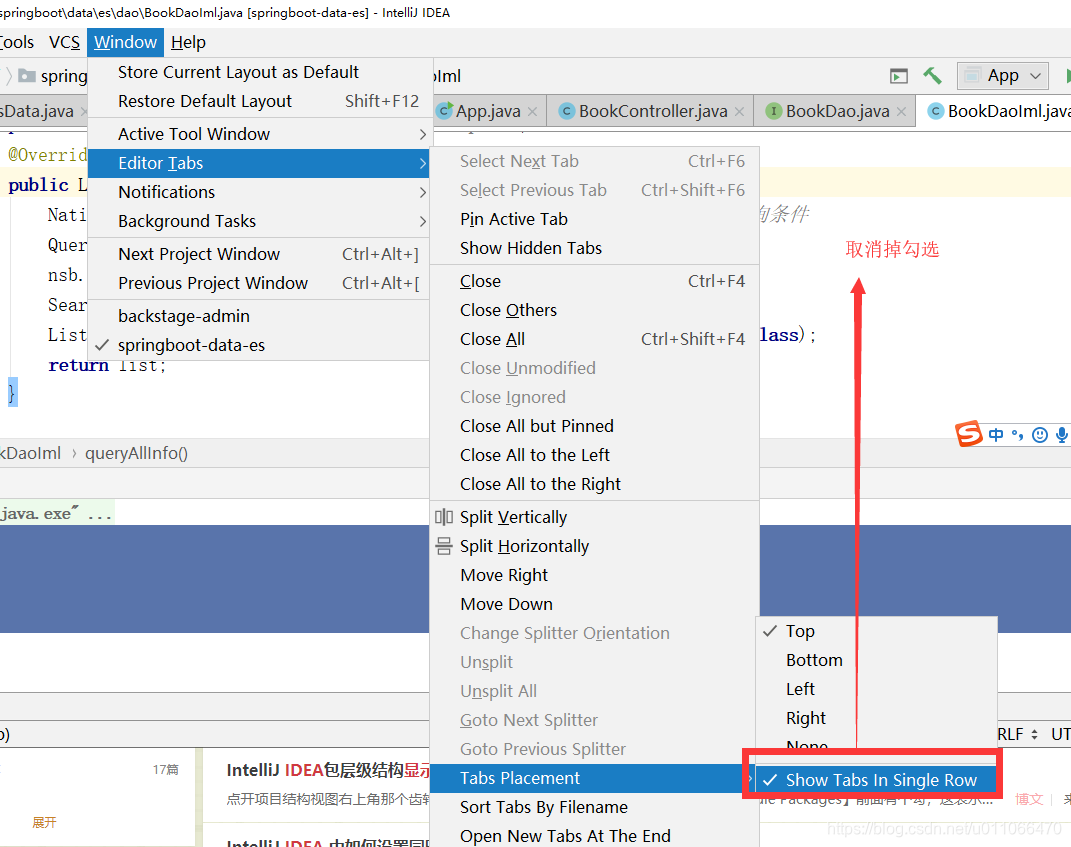
Task: Expand Background Tasks submenu
Action: [260, 221]
